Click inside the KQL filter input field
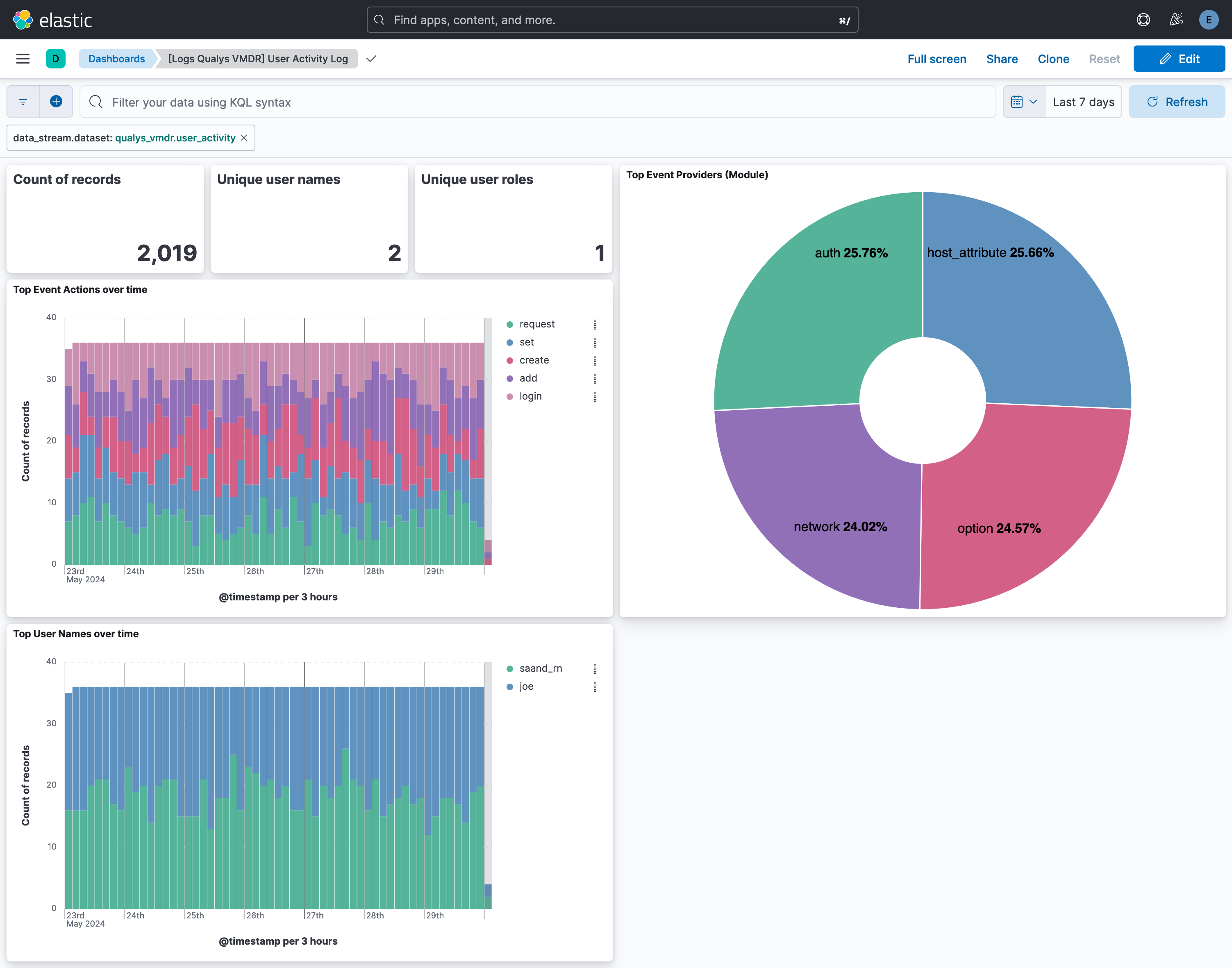This screenshot has height=968, width=1232. point(340,102)
